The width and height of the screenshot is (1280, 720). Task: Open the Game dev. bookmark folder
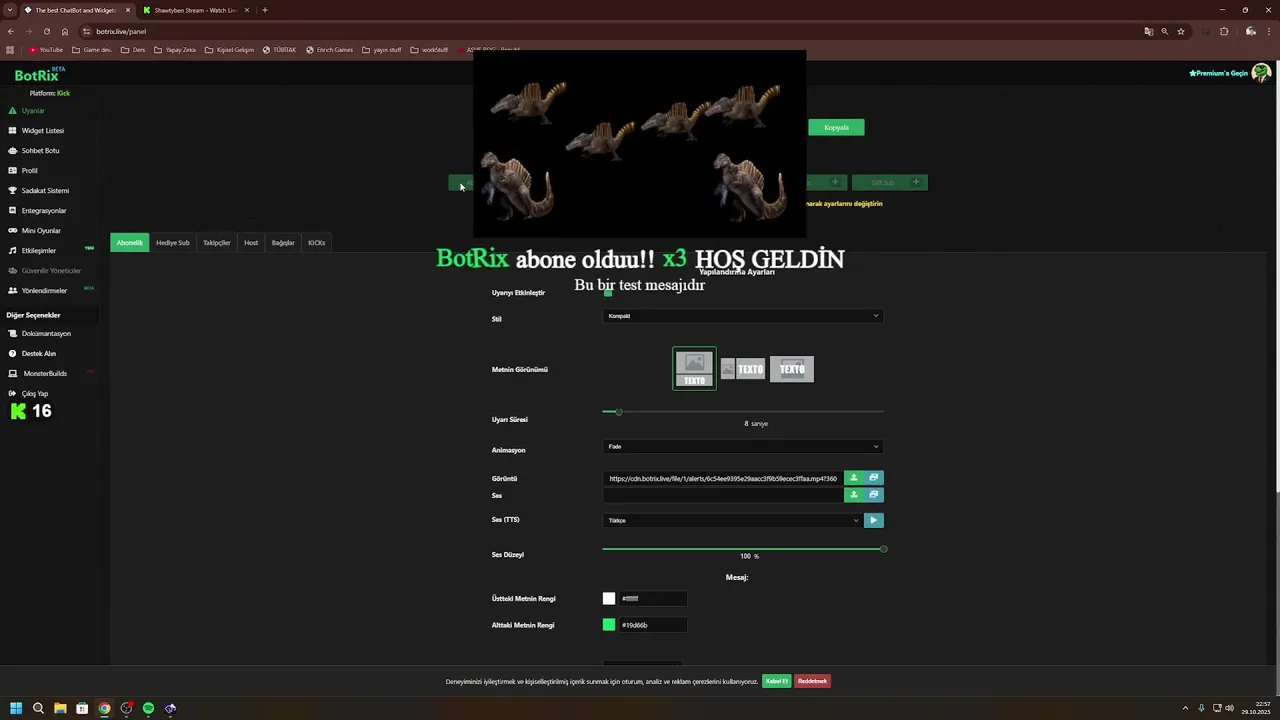click(x=92, y=50)
